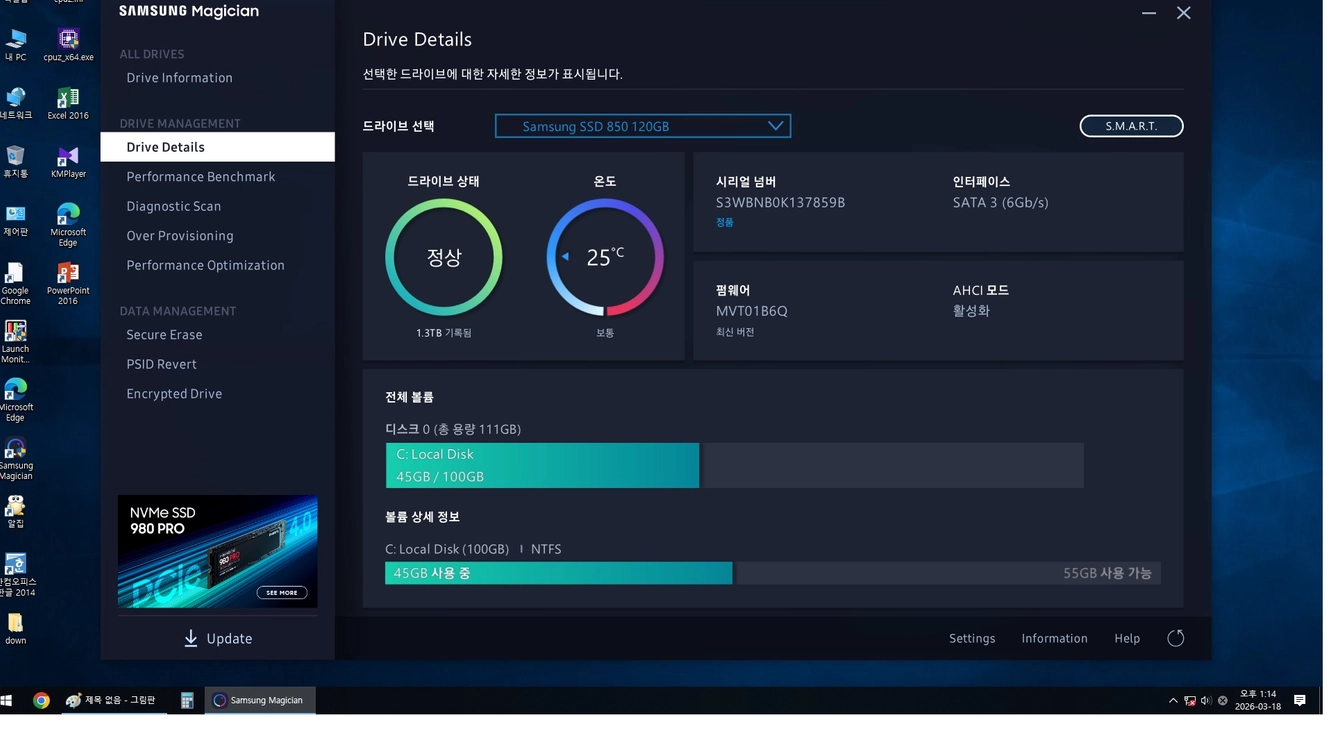Select the Launch Monit... desktop shortcut
This screenshot has width=1333, height=750.
16,342
